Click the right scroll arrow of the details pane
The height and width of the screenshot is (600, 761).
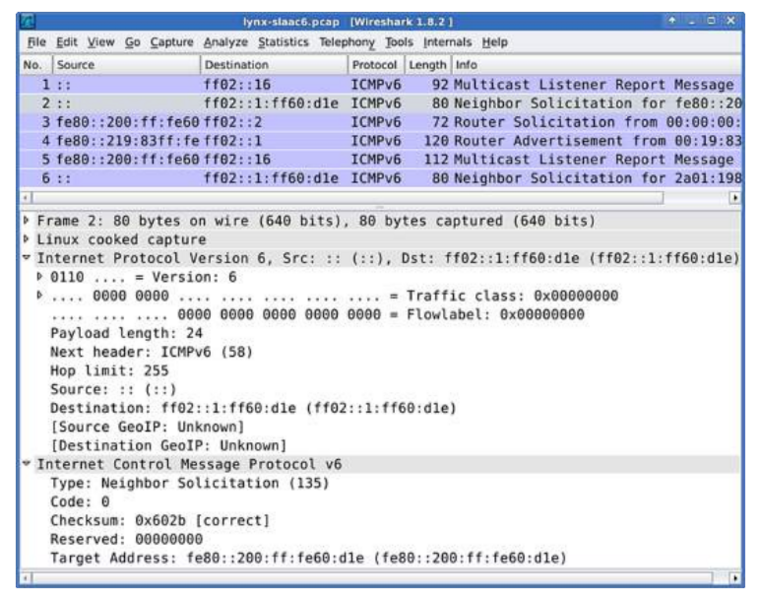pyautogui.click(x=736, y=578)
